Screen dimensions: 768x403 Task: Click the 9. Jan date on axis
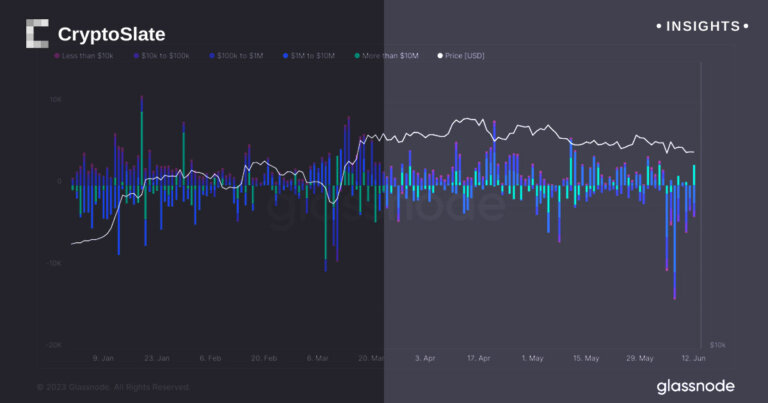point(102,357)
